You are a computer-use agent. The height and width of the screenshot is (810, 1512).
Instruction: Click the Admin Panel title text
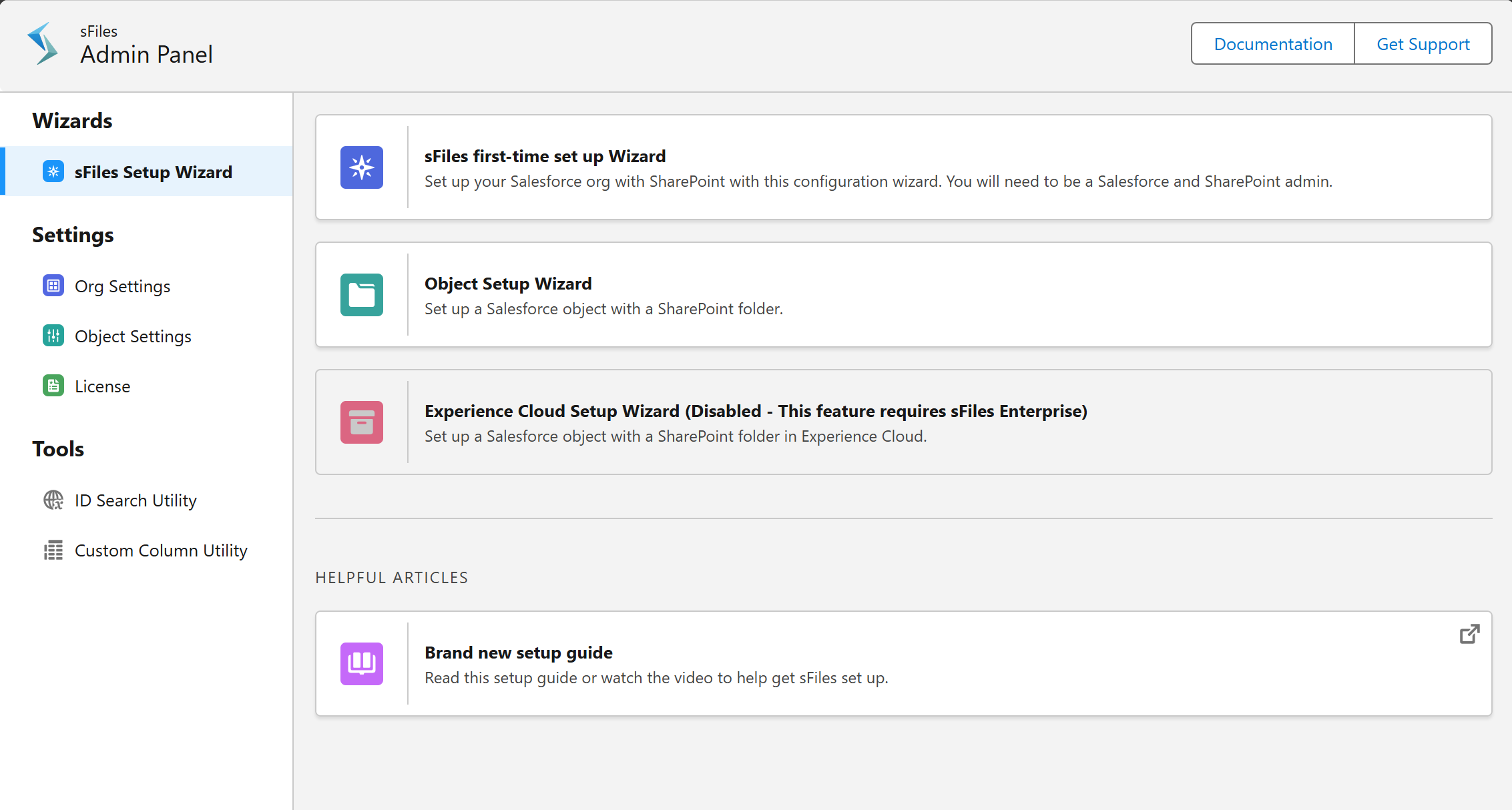point(146,54)
